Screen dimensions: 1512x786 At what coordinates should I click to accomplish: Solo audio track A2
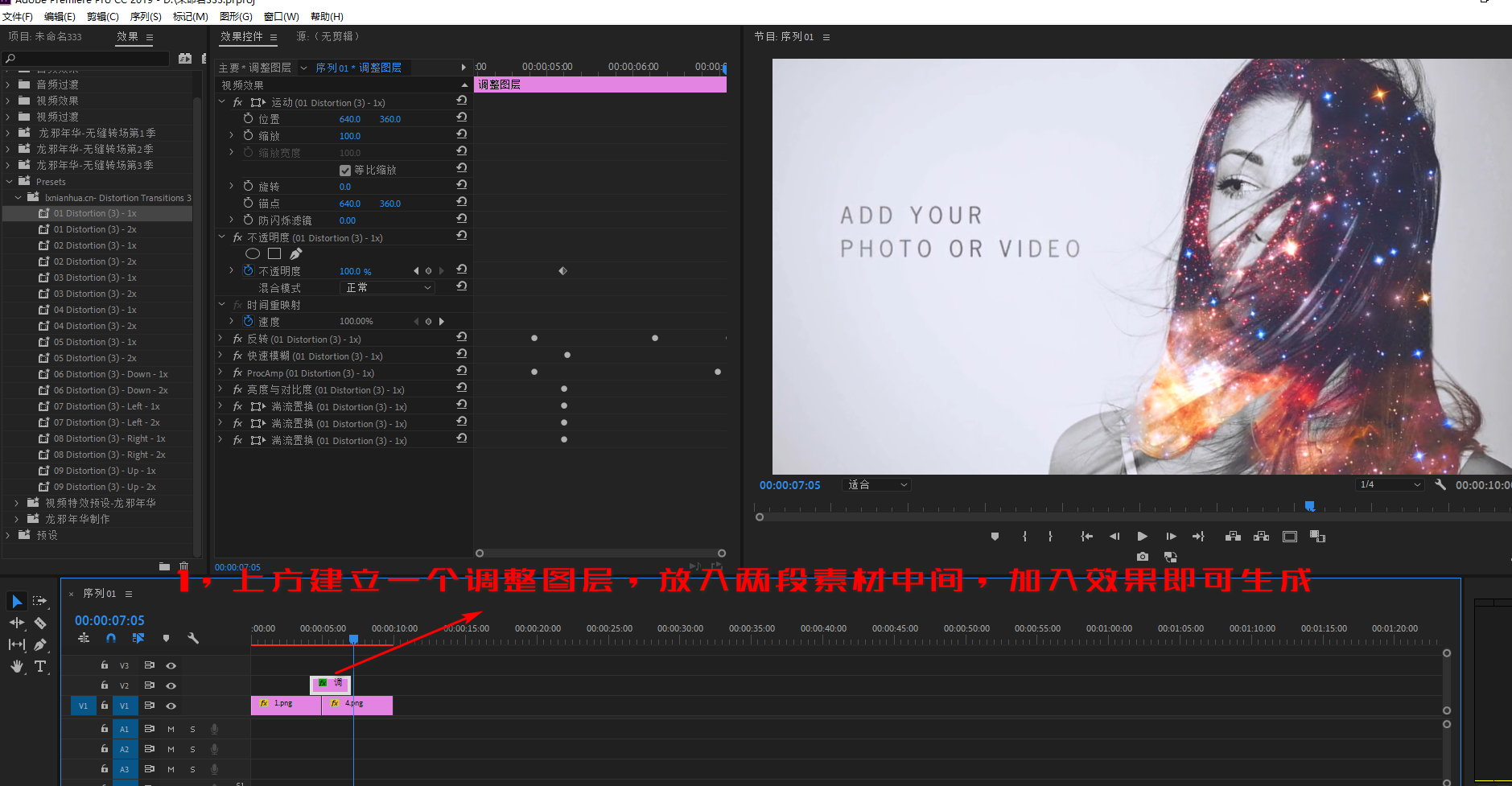point(192,749)
